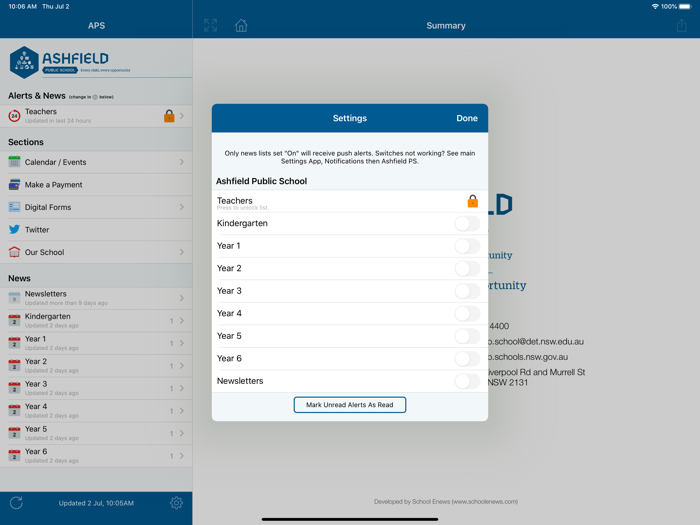Image resolution: width=700 pixels, height=525 pixels.
Task: Tap the Kindergarten news calendar icon
Action: (14, 320)
